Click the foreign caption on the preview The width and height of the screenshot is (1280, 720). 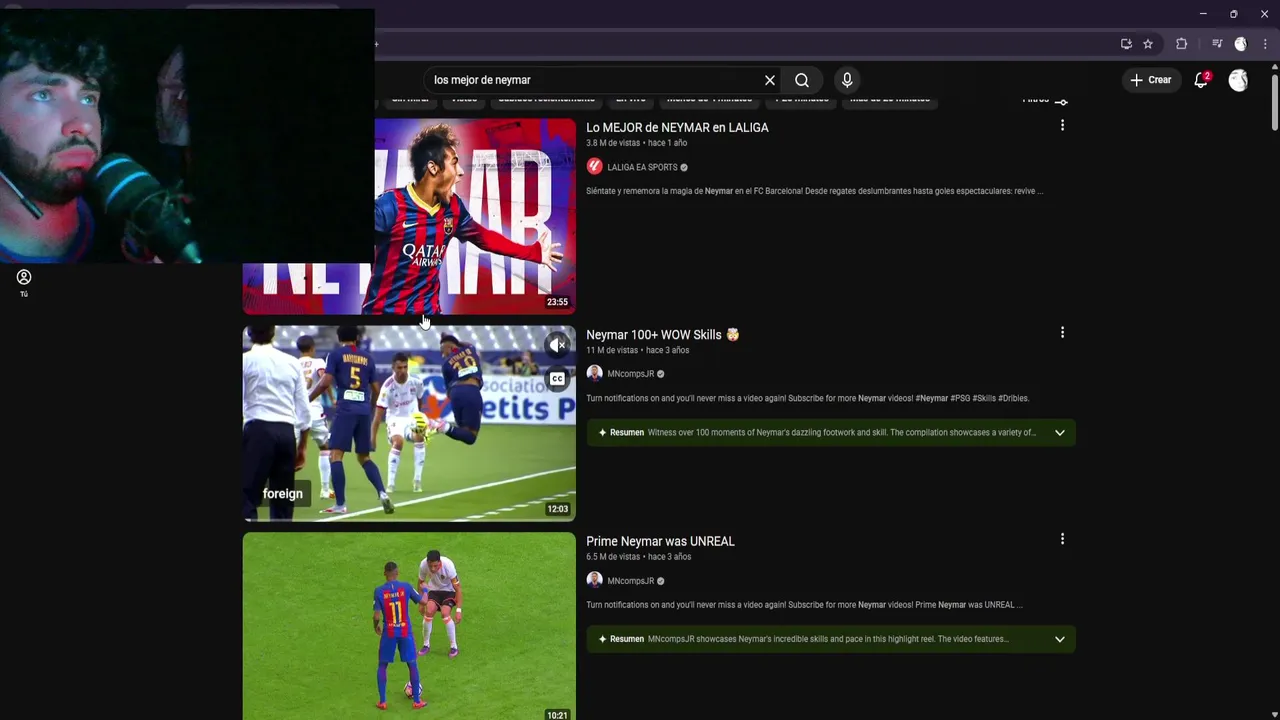click(x=282, y=494)
